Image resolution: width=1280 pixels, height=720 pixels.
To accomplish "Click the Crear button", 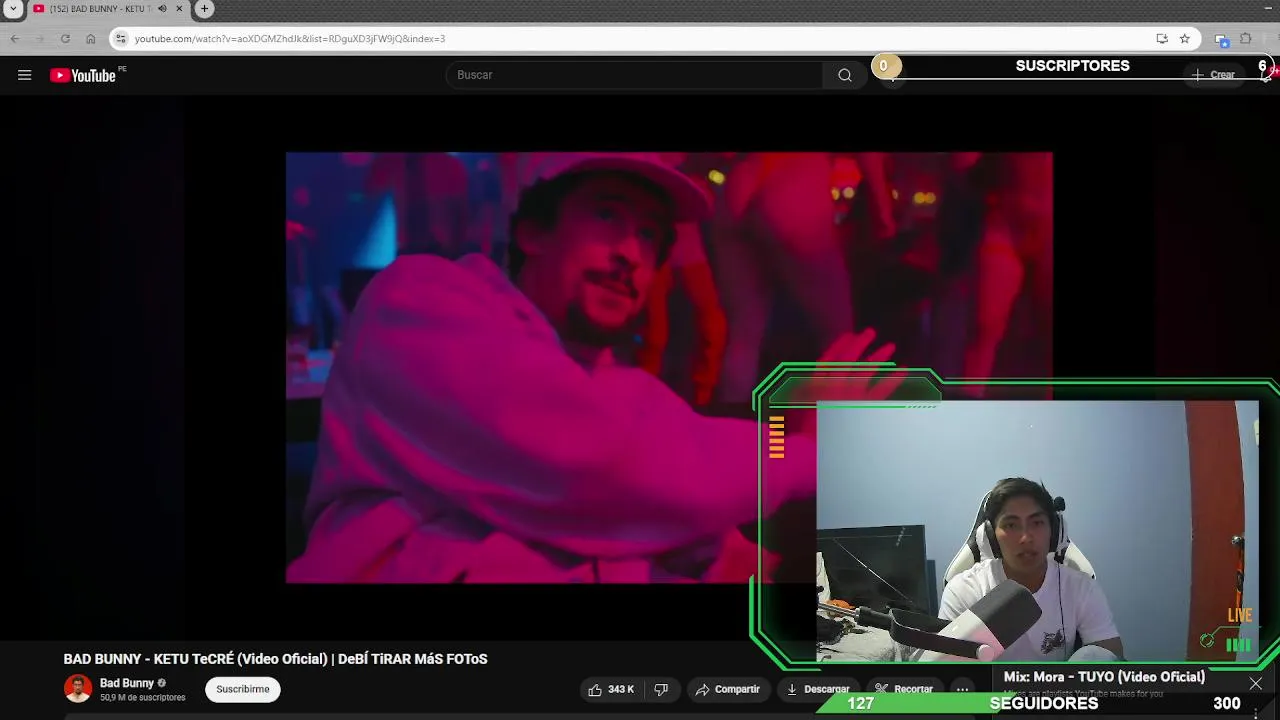I will pos(1213,75).
